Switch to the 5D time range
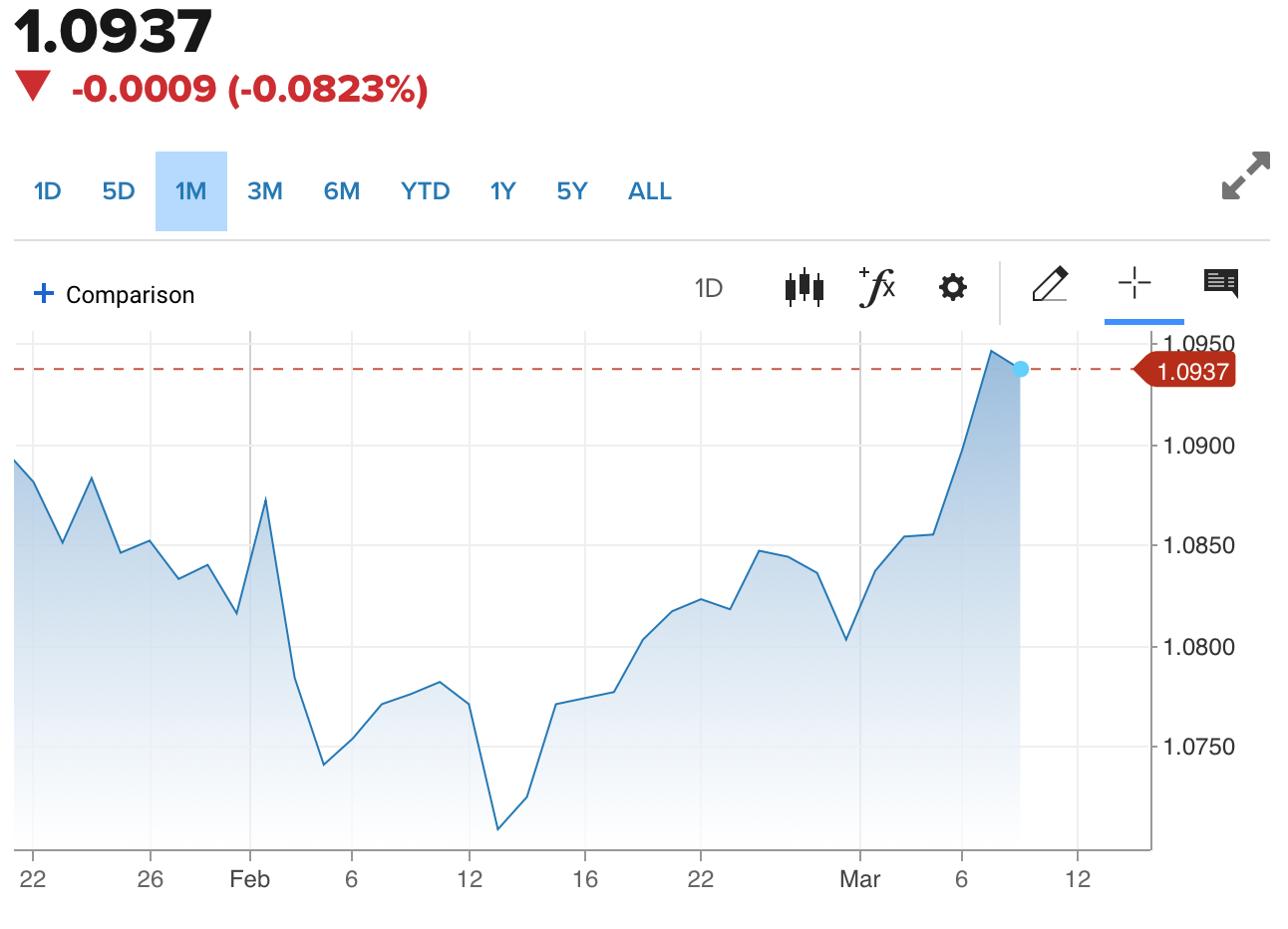 [119, 191]
